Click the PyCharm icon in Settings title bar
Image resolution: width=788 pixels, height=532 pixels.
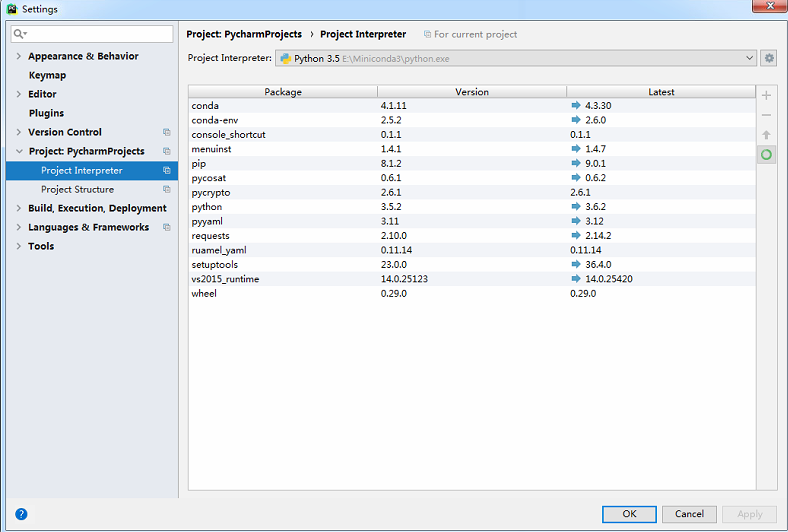tap(12, 9)
